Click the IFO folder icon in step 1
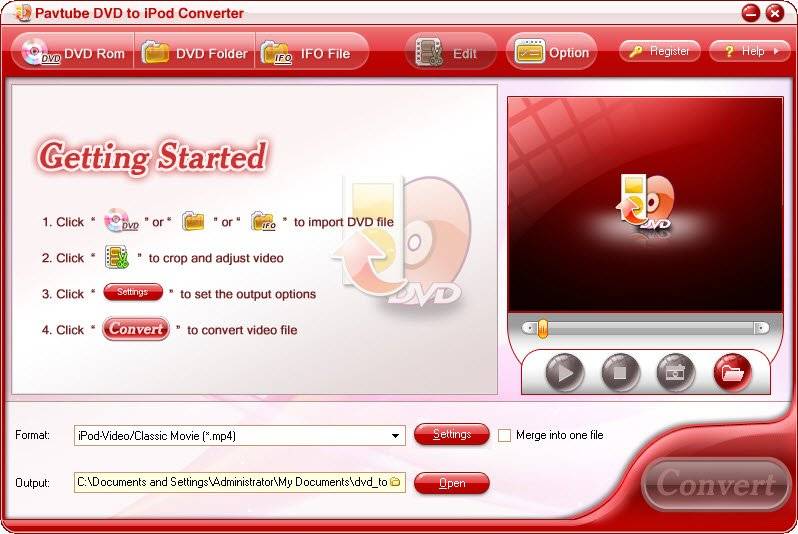 (264, 221)
